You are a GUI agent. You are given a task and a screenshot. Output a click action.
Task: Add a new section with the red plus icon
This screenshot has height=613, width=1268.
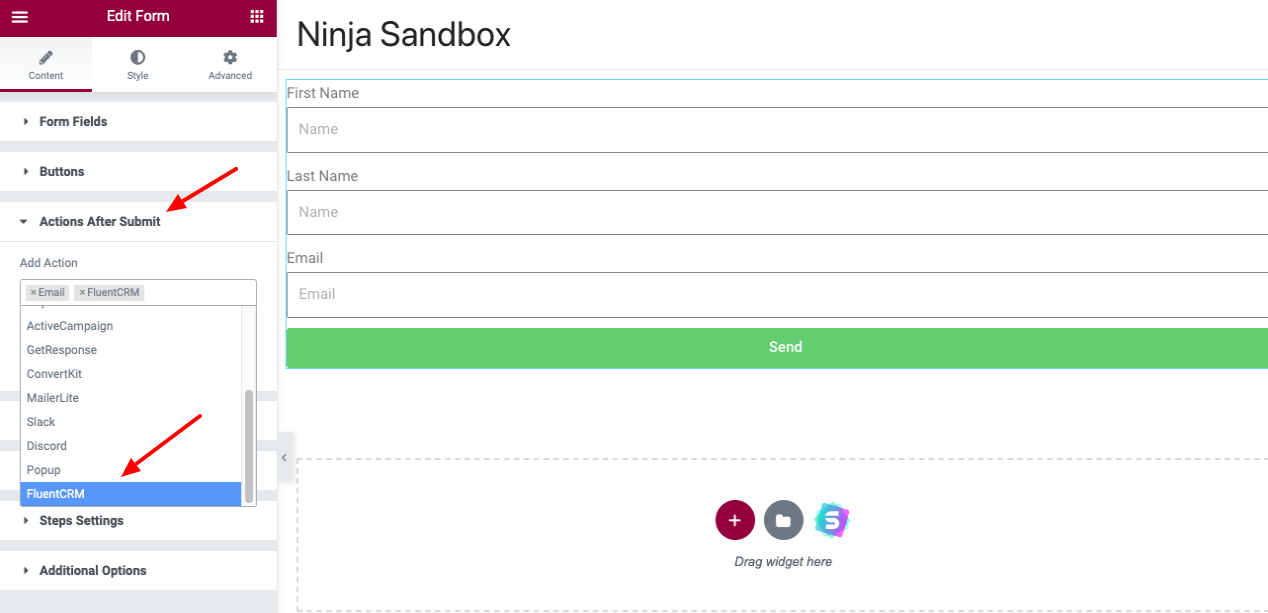coord(735,520)
